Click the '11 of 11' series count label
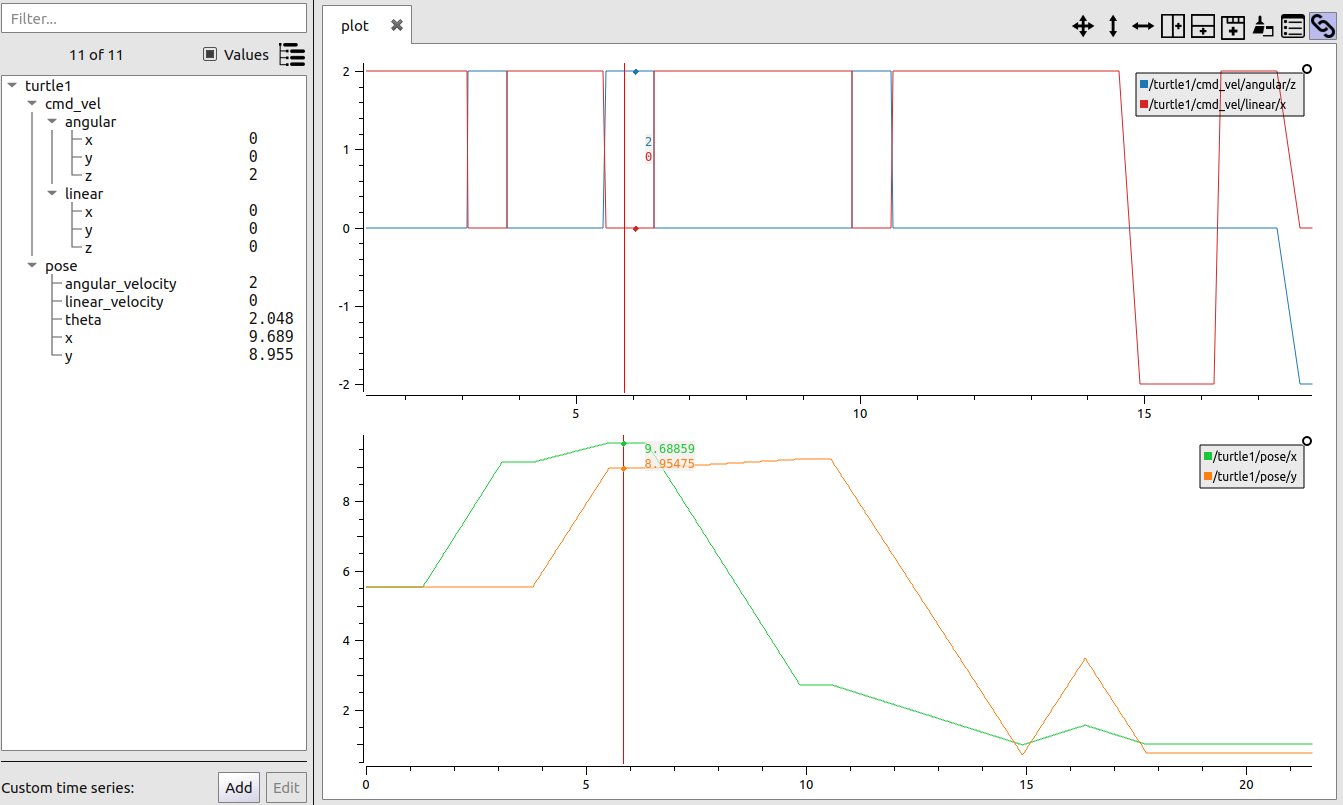Screen dimensions: 1343x805 96,55
